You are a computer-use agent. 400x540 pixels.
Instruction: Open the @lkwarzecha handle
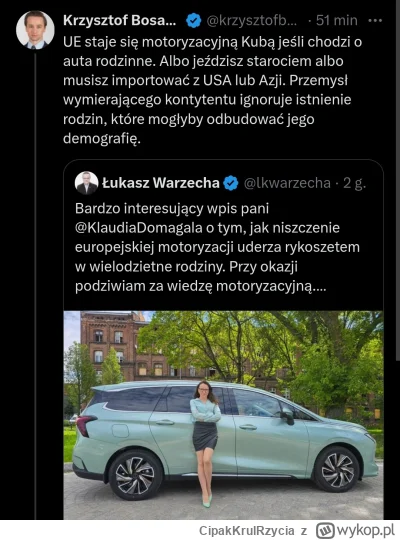(x=287, y=183)
